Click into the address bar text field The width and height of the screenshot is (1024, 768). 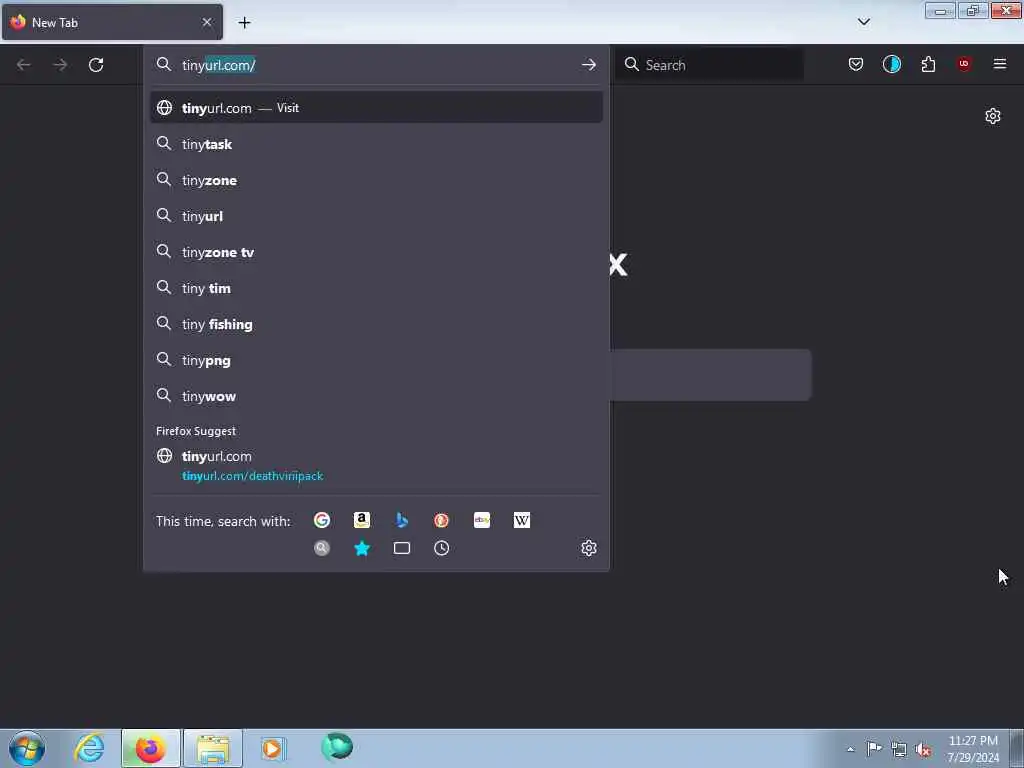[x=376, y=65]
